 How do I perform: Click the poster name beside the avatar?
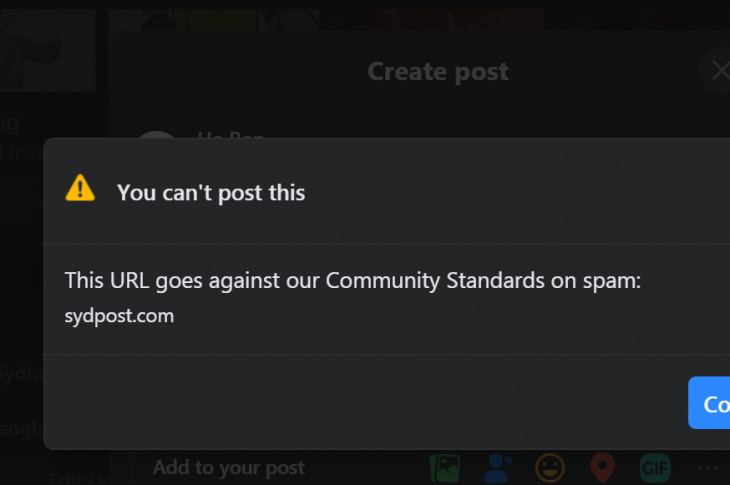pyautogui.click(x=231, y=135)
